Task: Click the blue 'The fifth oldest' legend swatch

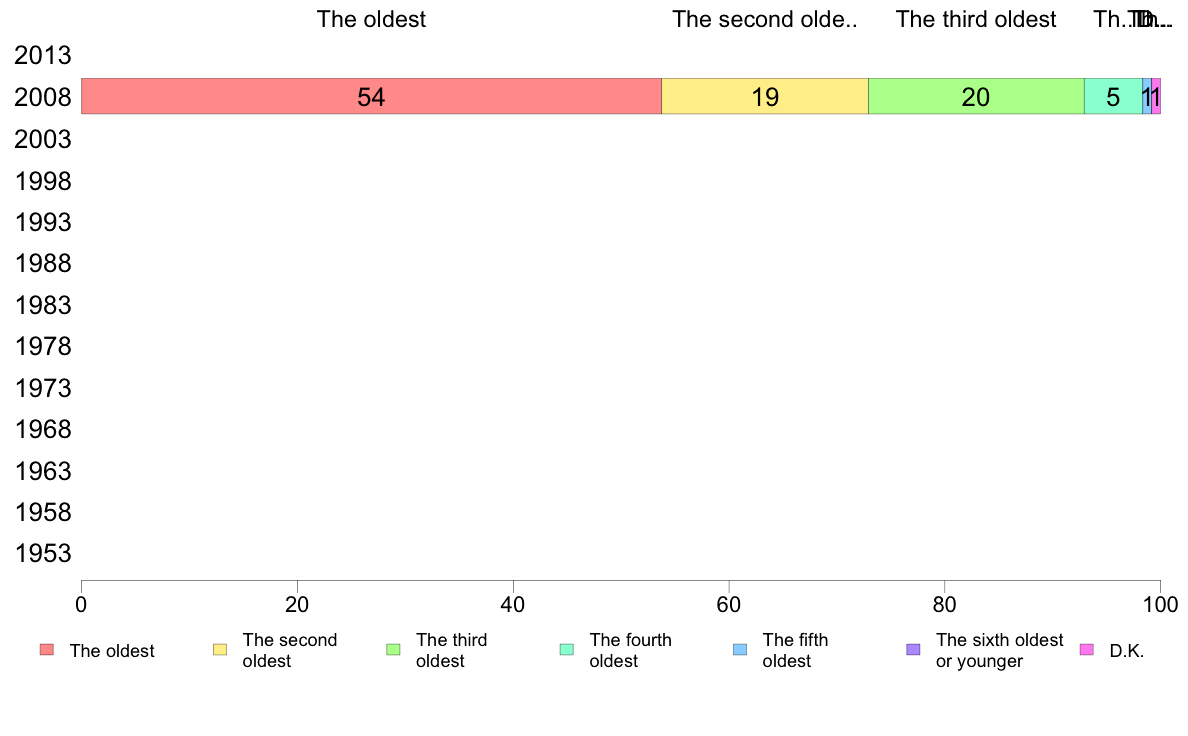Action: tap(740, 650)
